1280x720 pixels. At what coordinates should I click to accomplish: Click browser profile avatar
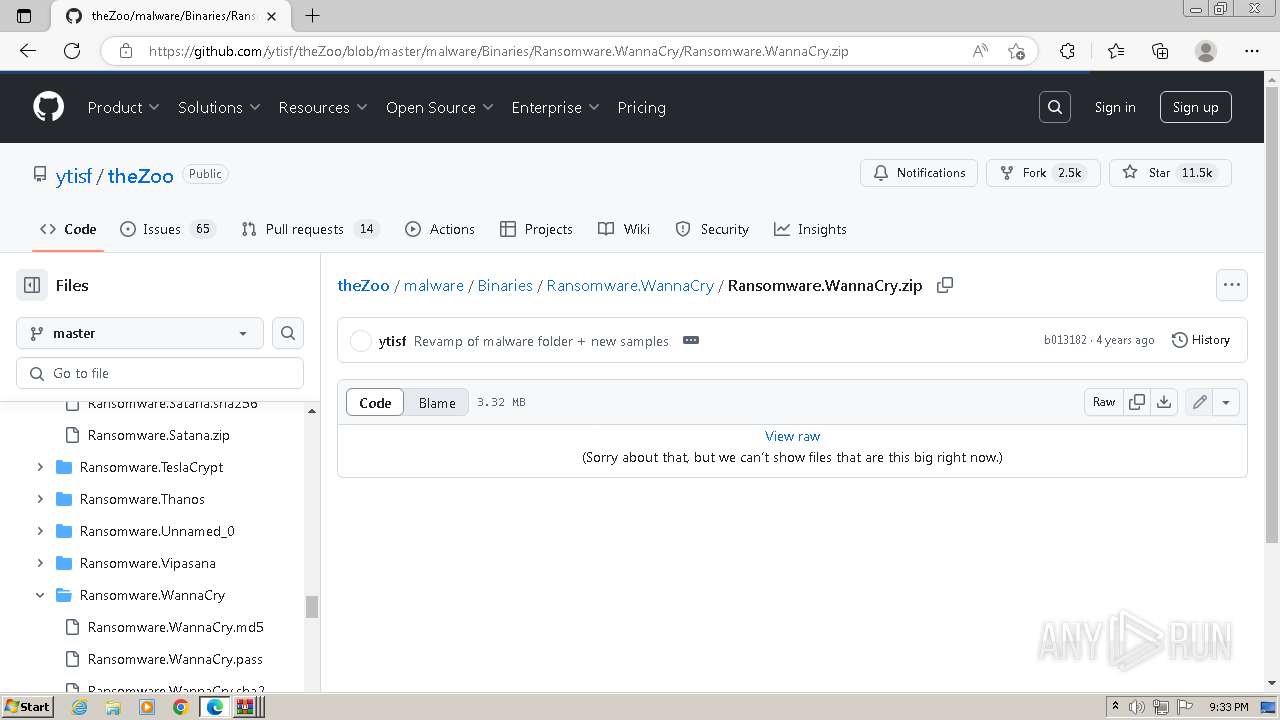coord(1206,51)
